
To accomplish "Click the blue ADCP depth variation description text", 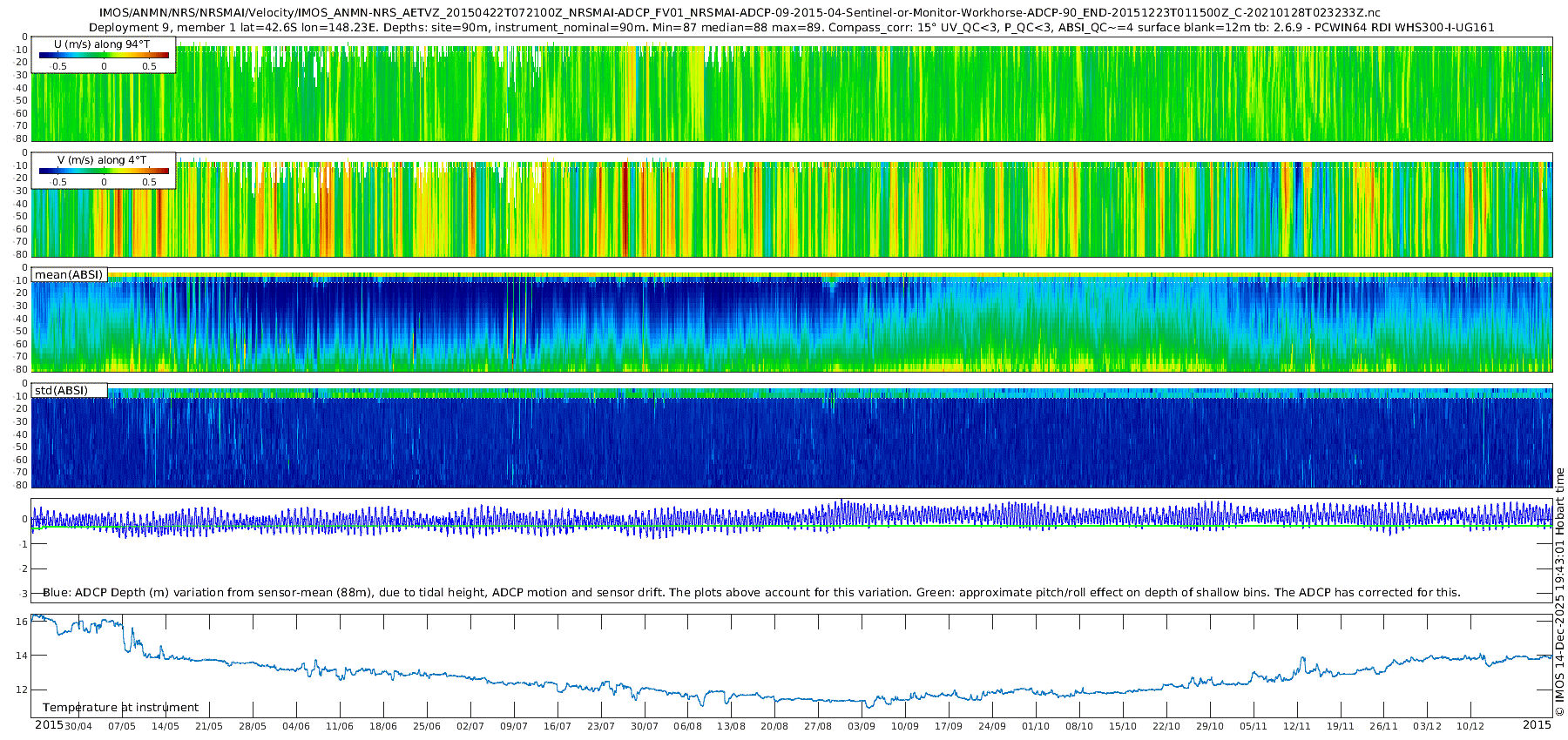I will [x=751, y=593].
